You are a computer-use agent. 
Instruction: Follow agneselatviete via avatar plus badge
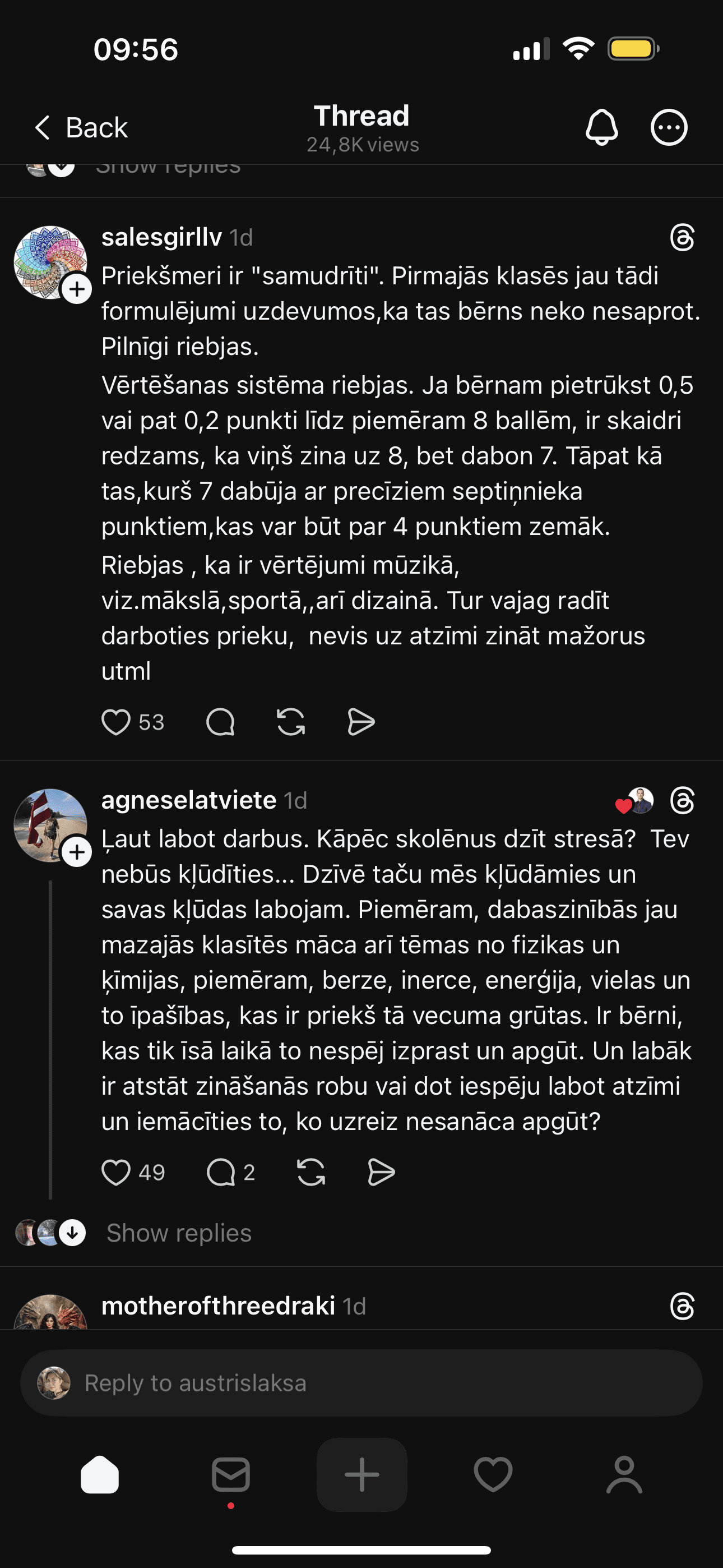(77, 852)
